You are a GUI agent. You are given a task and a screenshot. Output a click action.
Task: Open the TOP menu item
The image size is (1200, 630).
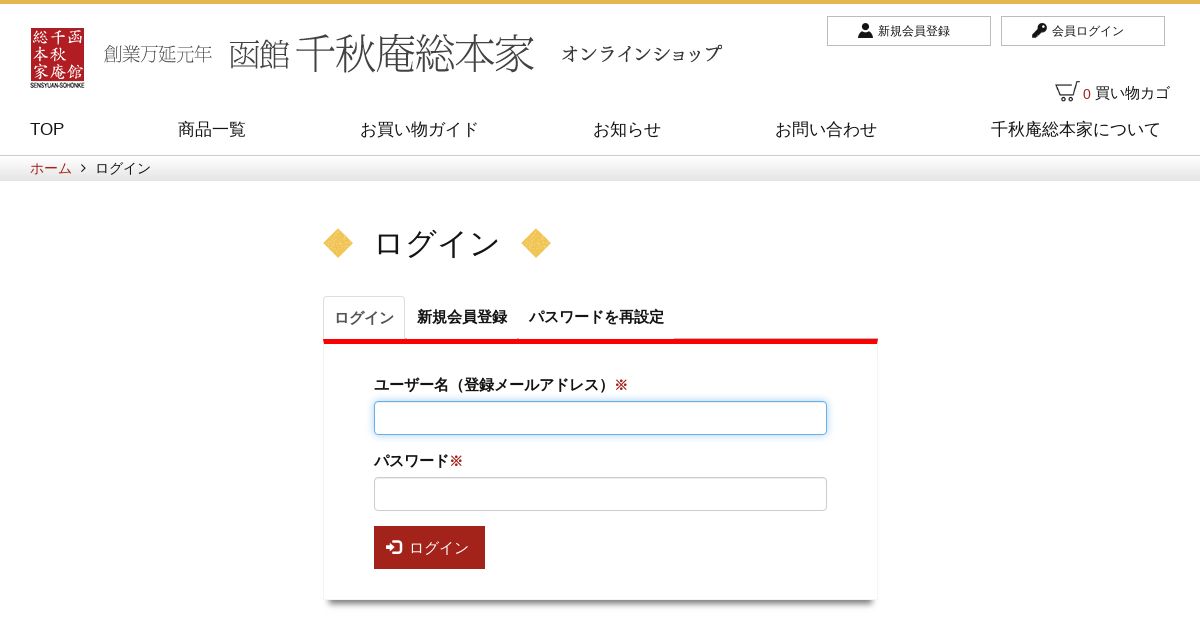[x=47, y=129]
